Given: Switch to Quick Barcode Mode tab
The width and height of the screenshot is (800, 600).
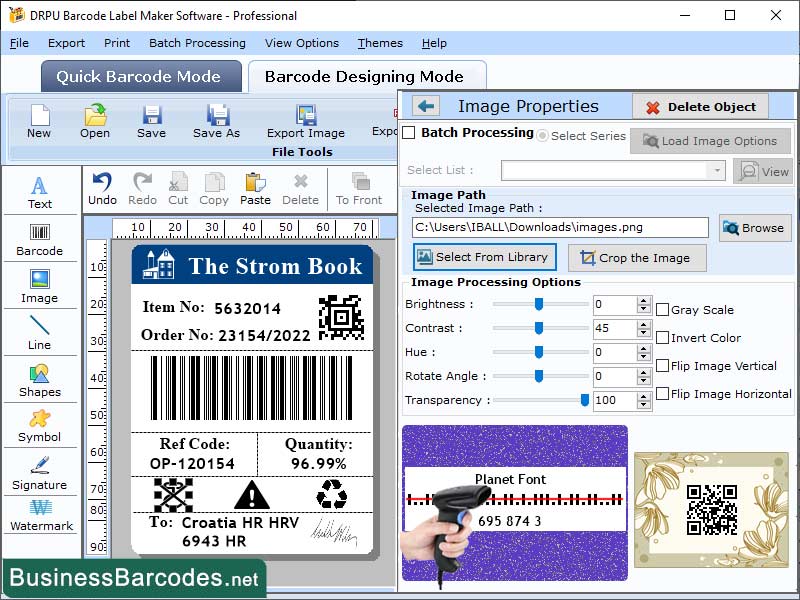Looking at the screenshot, I should click(x=140, y=76).
